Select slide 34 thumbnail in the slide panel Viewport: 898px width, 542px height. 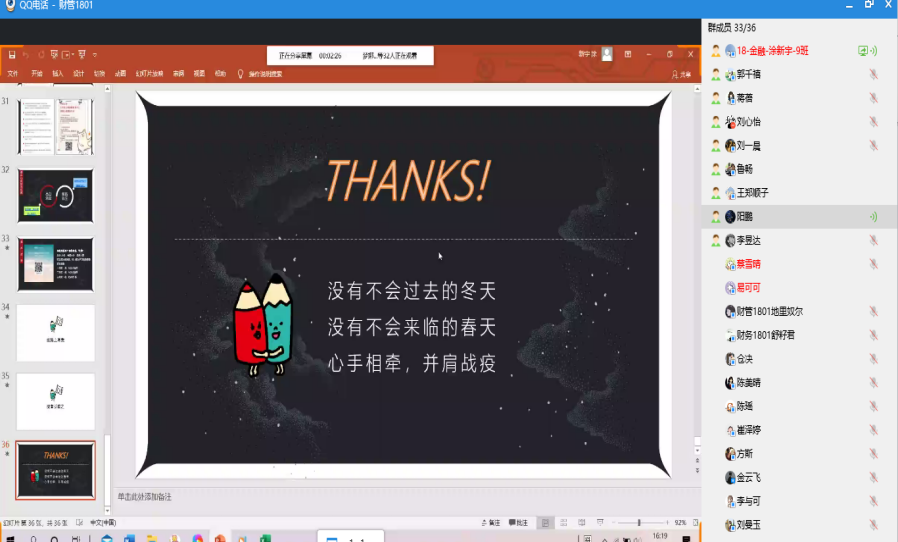pyautogui.click(x=56, y=333)
